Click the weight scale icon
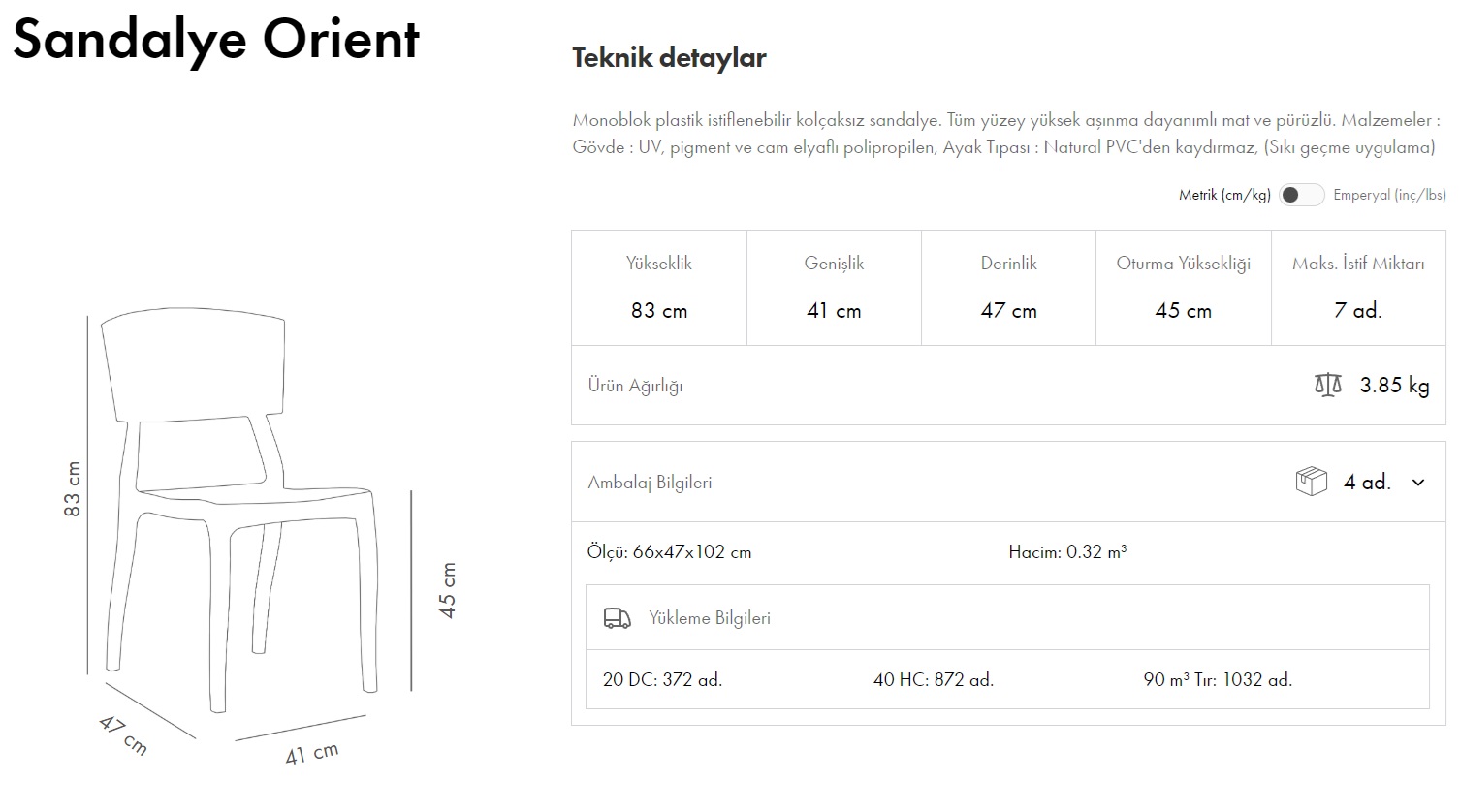Screen dimensions: 1460x812 (1327, 386)
